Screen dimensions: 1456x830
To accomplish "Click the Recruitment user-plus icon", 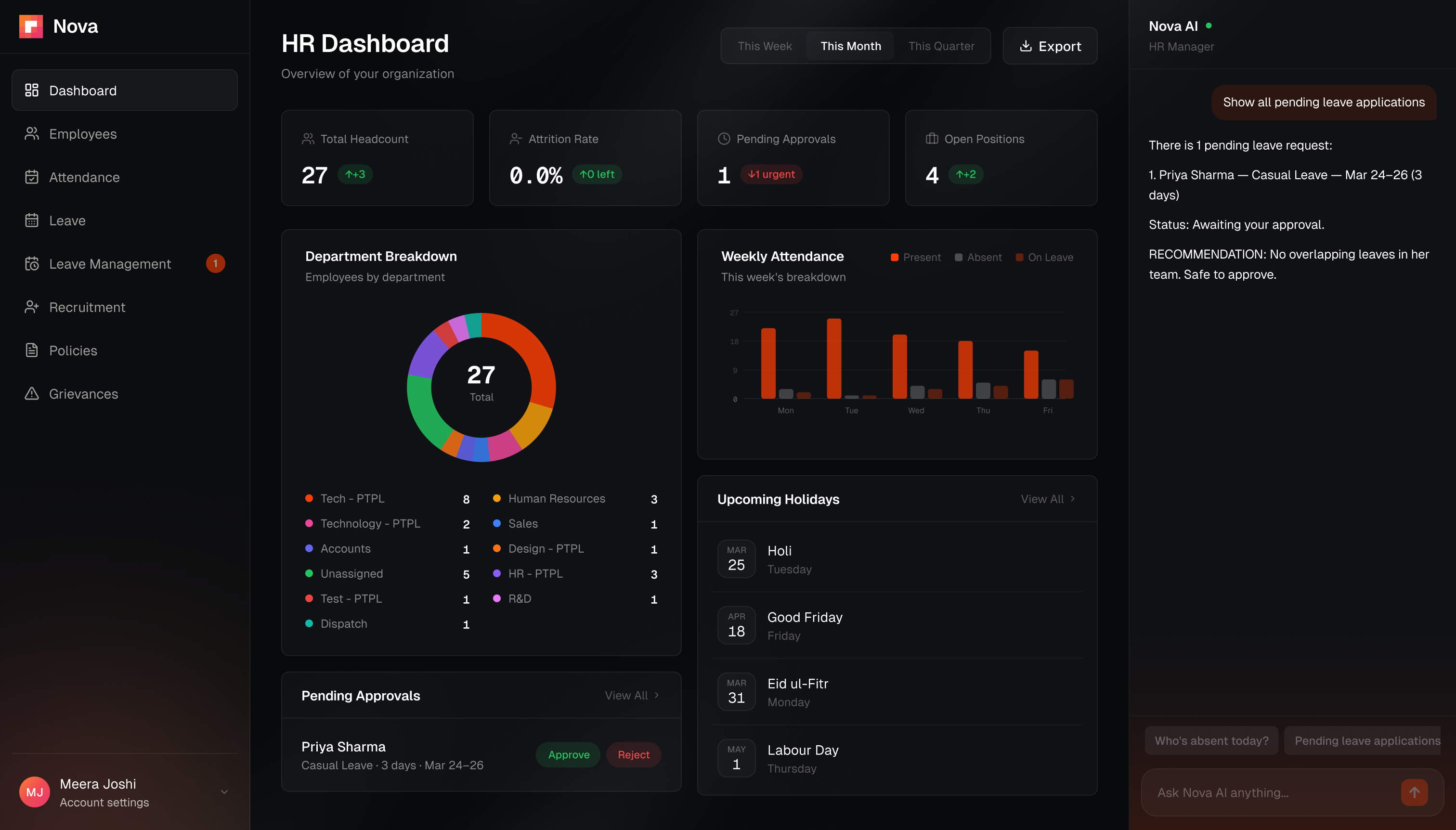I will pos(32,307).
